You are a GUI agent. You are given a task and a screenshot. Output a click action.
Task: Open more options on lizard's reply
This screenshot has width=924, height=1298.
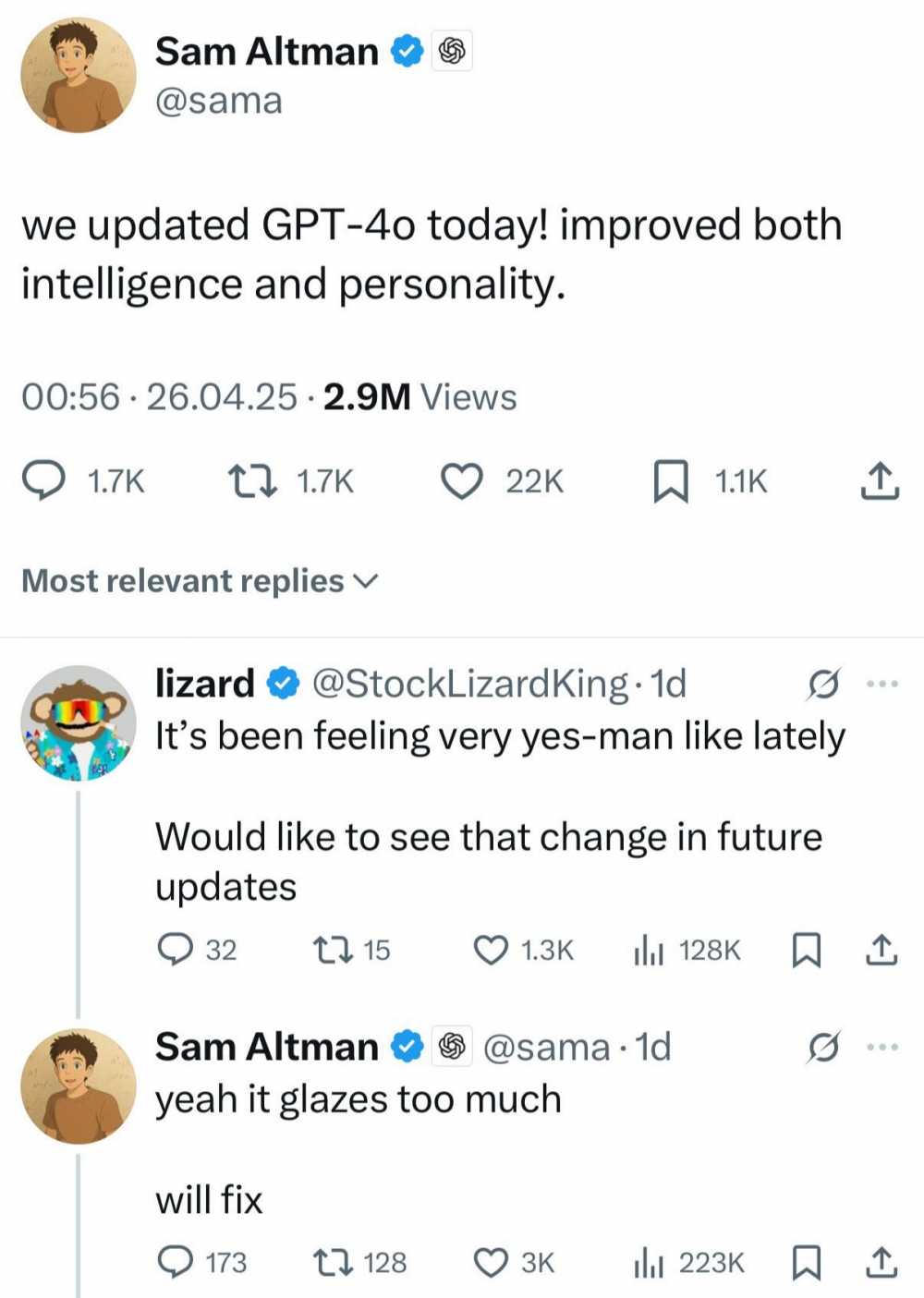tap(881, 685)
